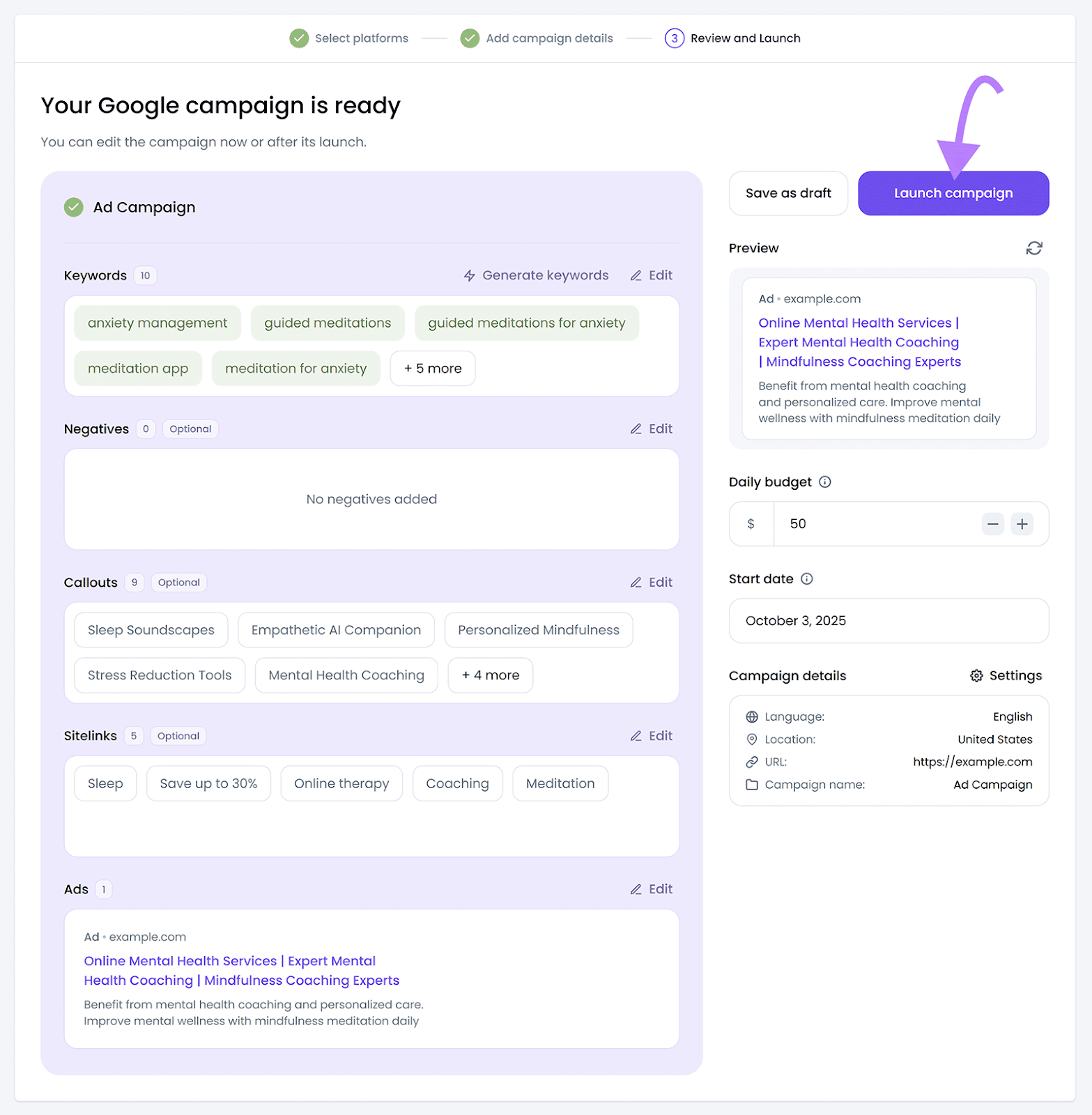This screenshot has width=1092, height=1115.
Task: Edit the Negatives section
Action: pyautogui.click(x=652, y=429)
